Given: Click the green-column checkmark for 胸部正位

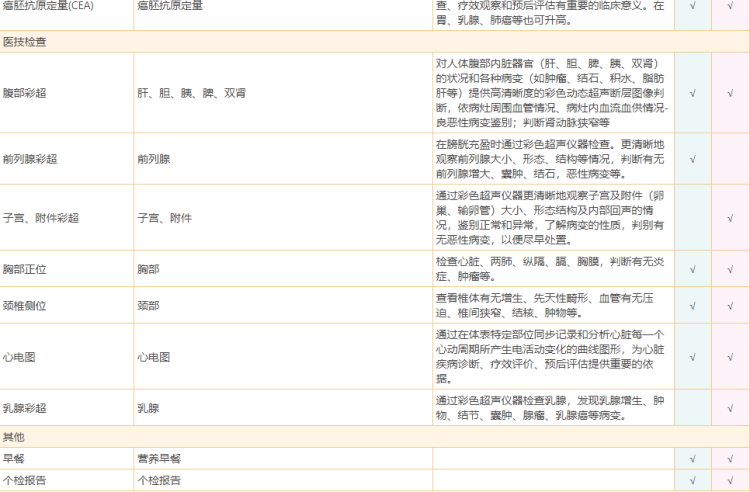Looking at the screenshot, I should 692,269.
